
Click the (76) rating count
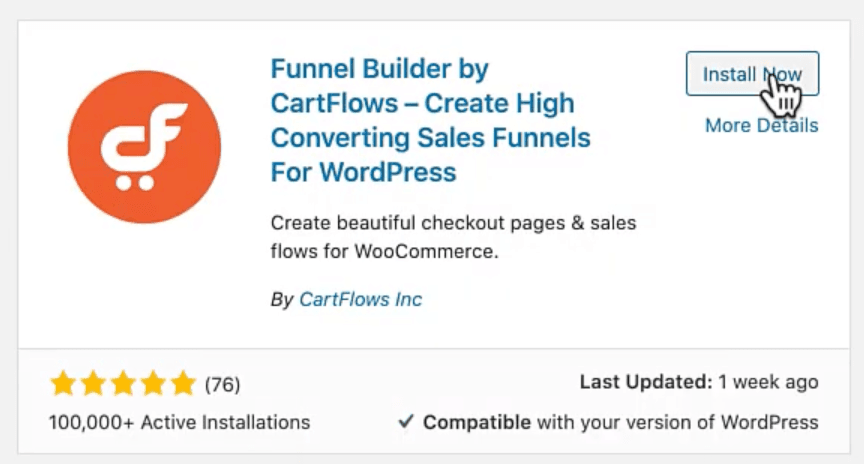[x=222, y=384]
